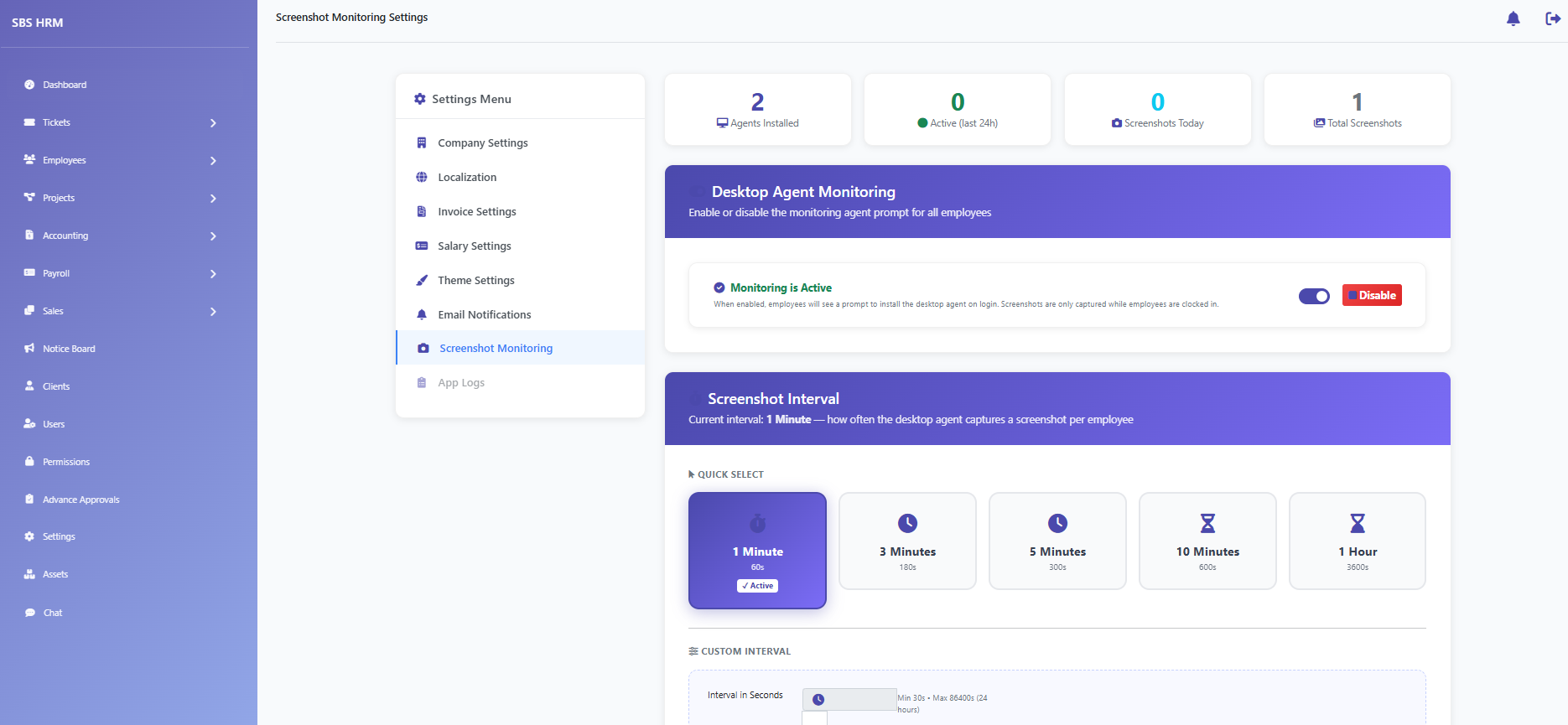This screenshot has width=1568, height=725.
Task: Click the 'Monitoring is Active' status text
Action: pyautogui.click(x=781, y=287)
